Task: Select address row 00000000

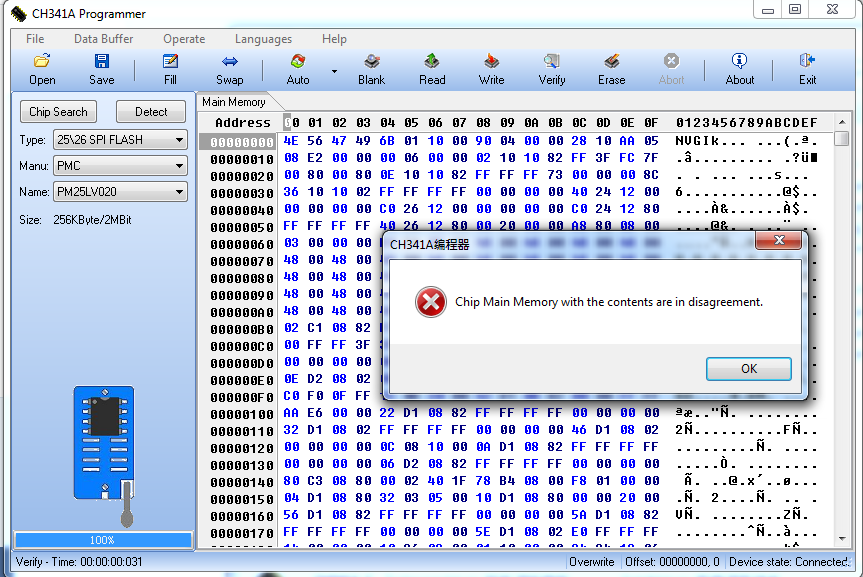Action: tap(242, 142)
